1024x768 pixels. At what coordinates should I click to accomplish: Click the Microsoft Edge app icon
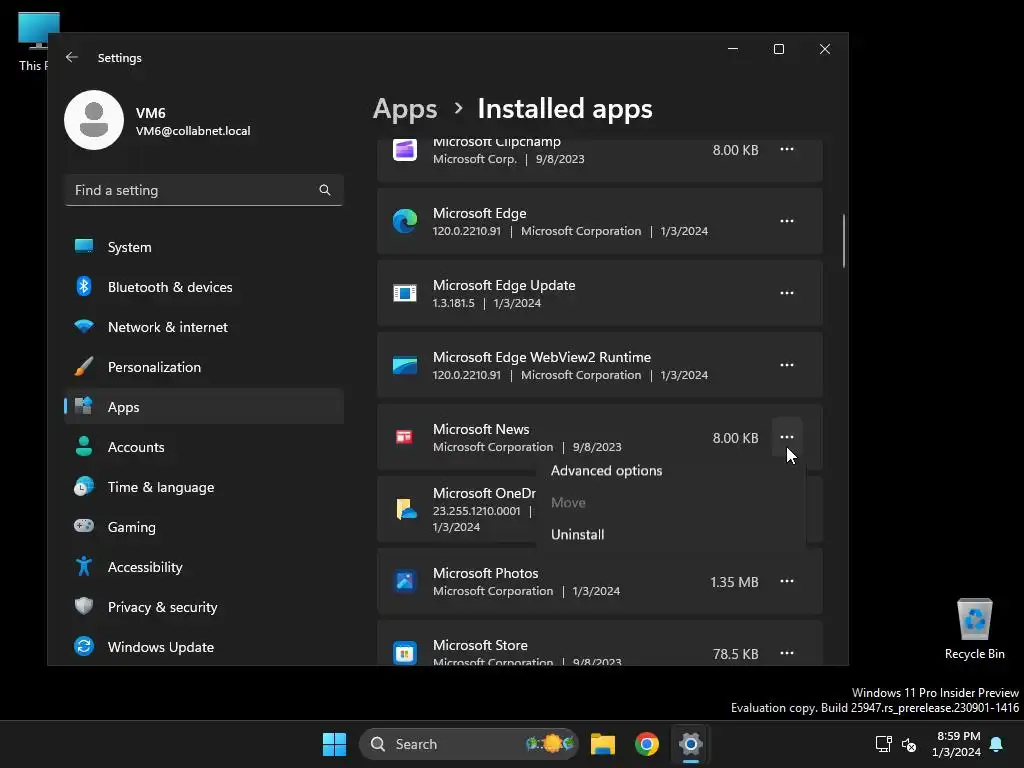click(x=405, y=221)
